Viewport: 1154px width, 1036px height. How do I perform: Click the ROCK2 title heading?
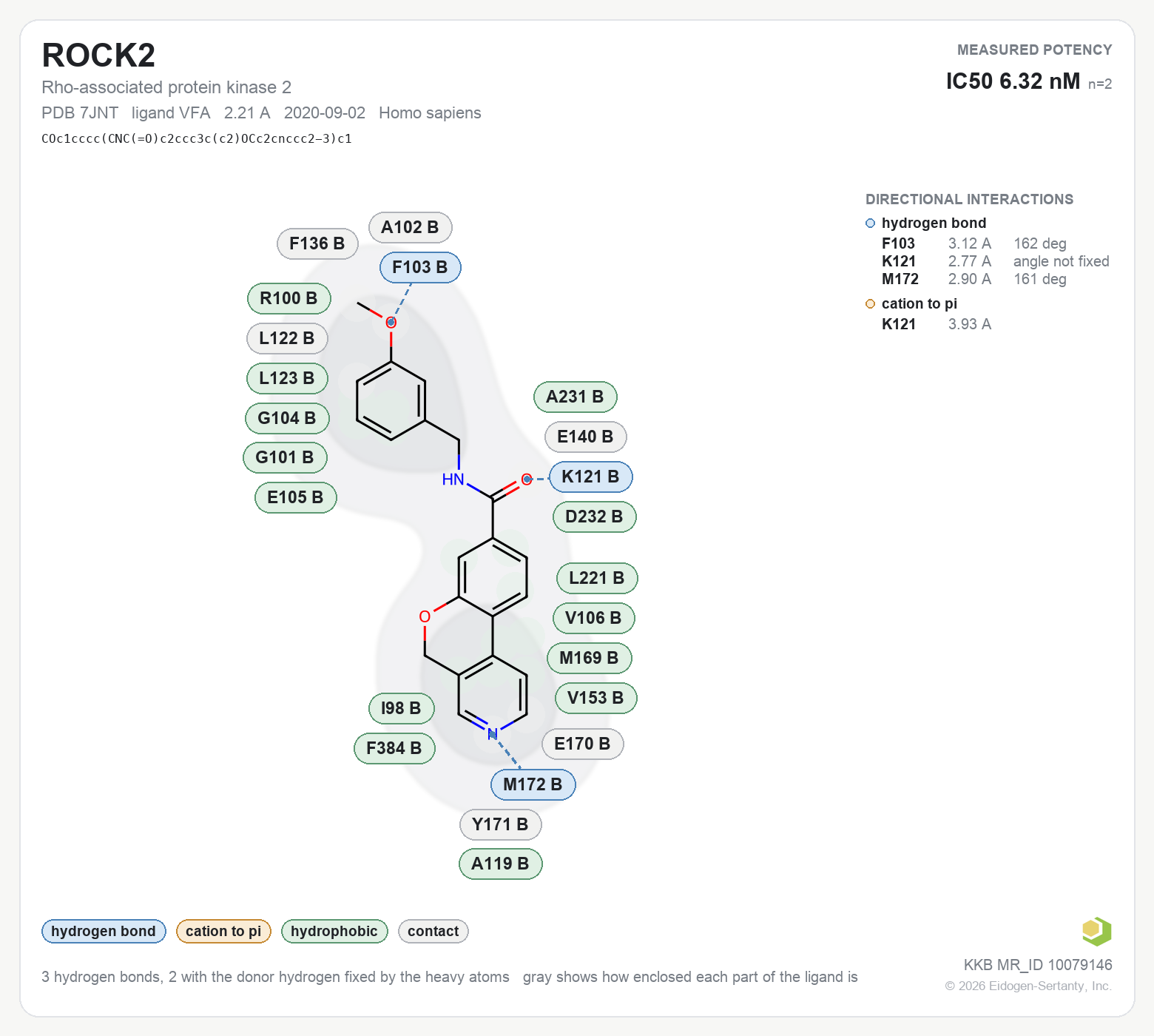pyautogui.click(x=98, y=55)
